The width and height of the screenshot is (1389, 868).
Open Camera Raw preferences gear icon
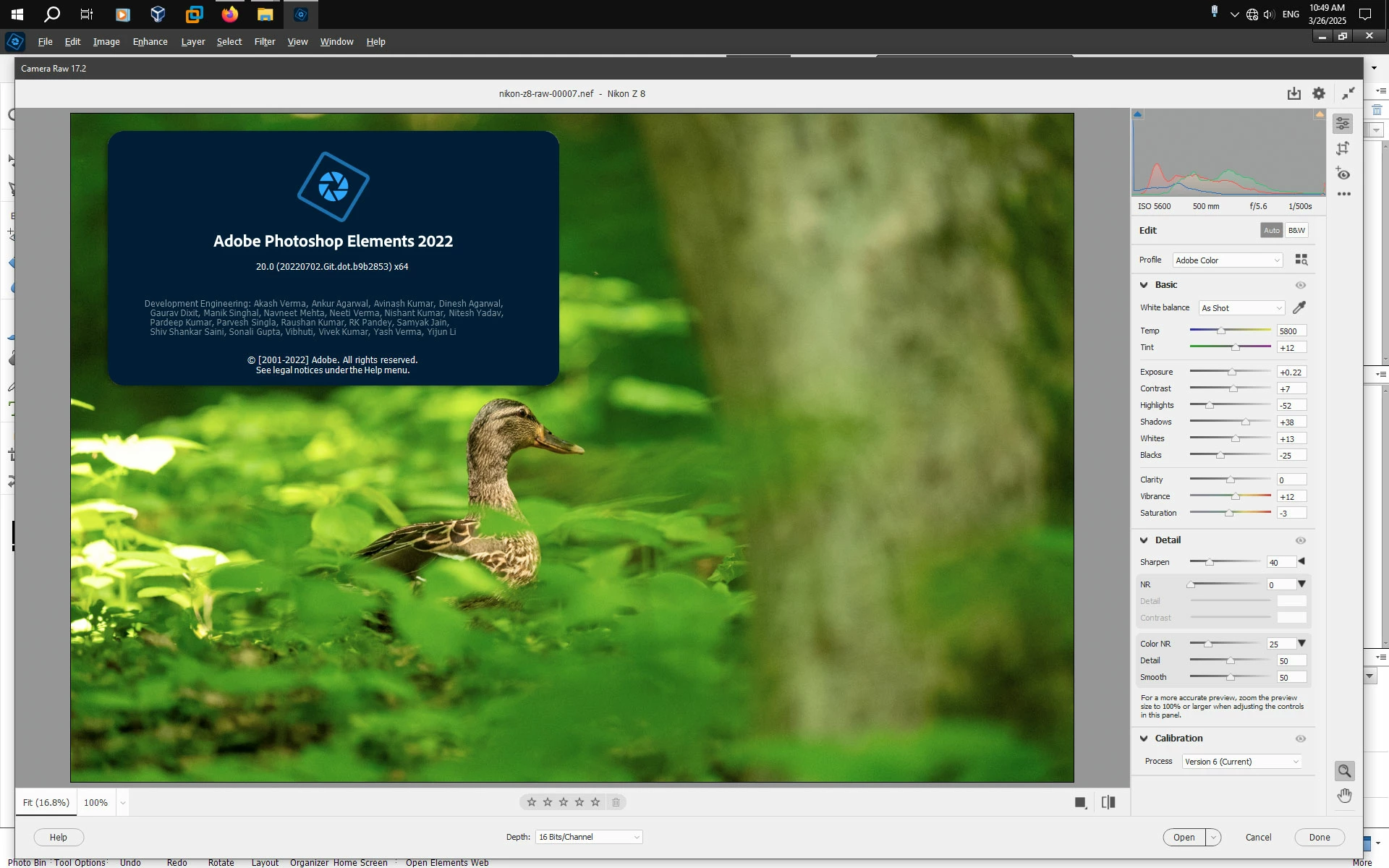1319,93
